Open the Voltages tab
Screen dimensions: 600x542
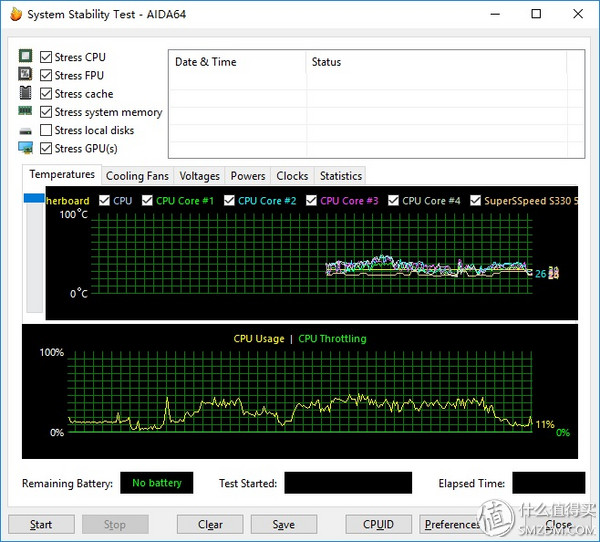click(199, 176)
